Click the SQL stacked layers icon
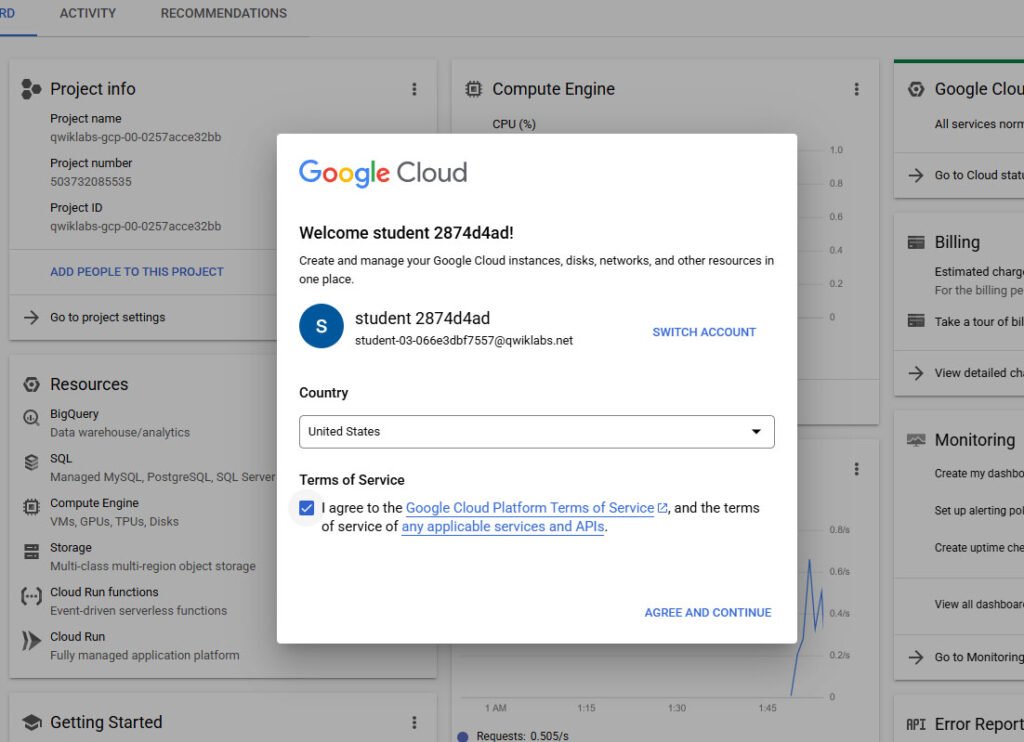 [x=31, y=462]
